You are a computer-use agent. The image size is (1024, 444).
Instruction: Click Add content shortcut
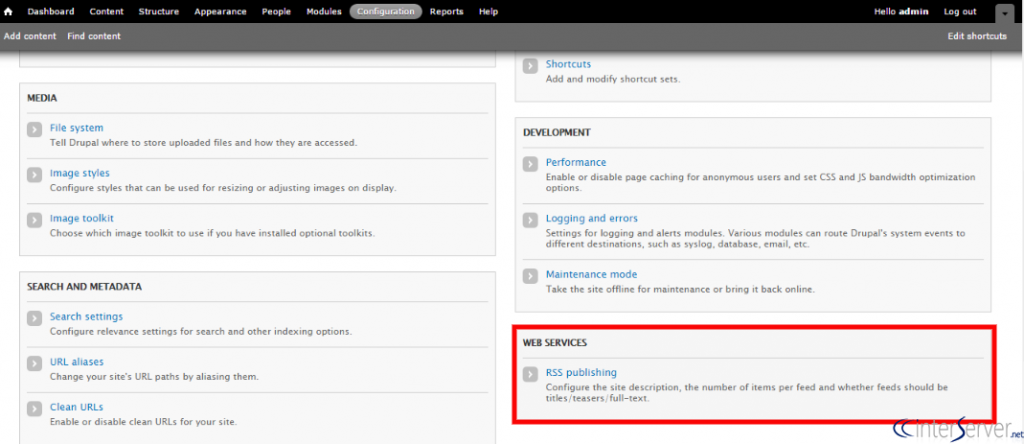pos(30,36)
